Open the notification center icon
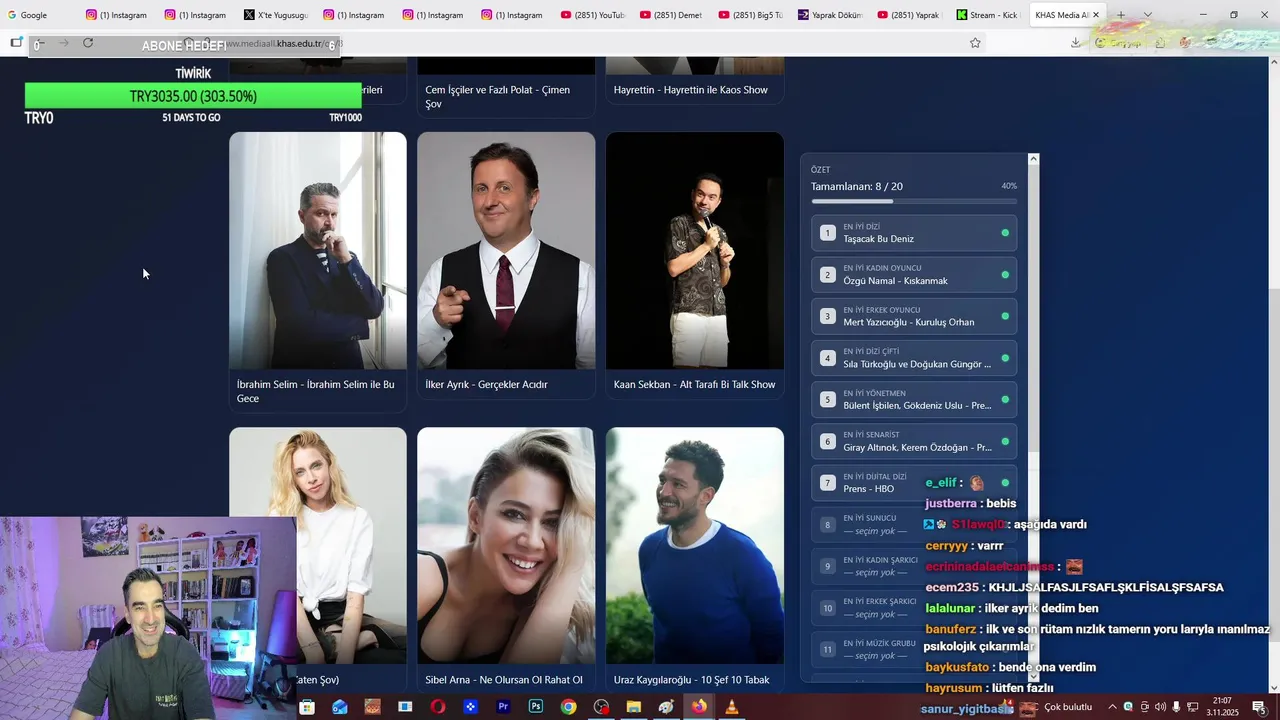The image size is (1280, 720). point(1259,707)
